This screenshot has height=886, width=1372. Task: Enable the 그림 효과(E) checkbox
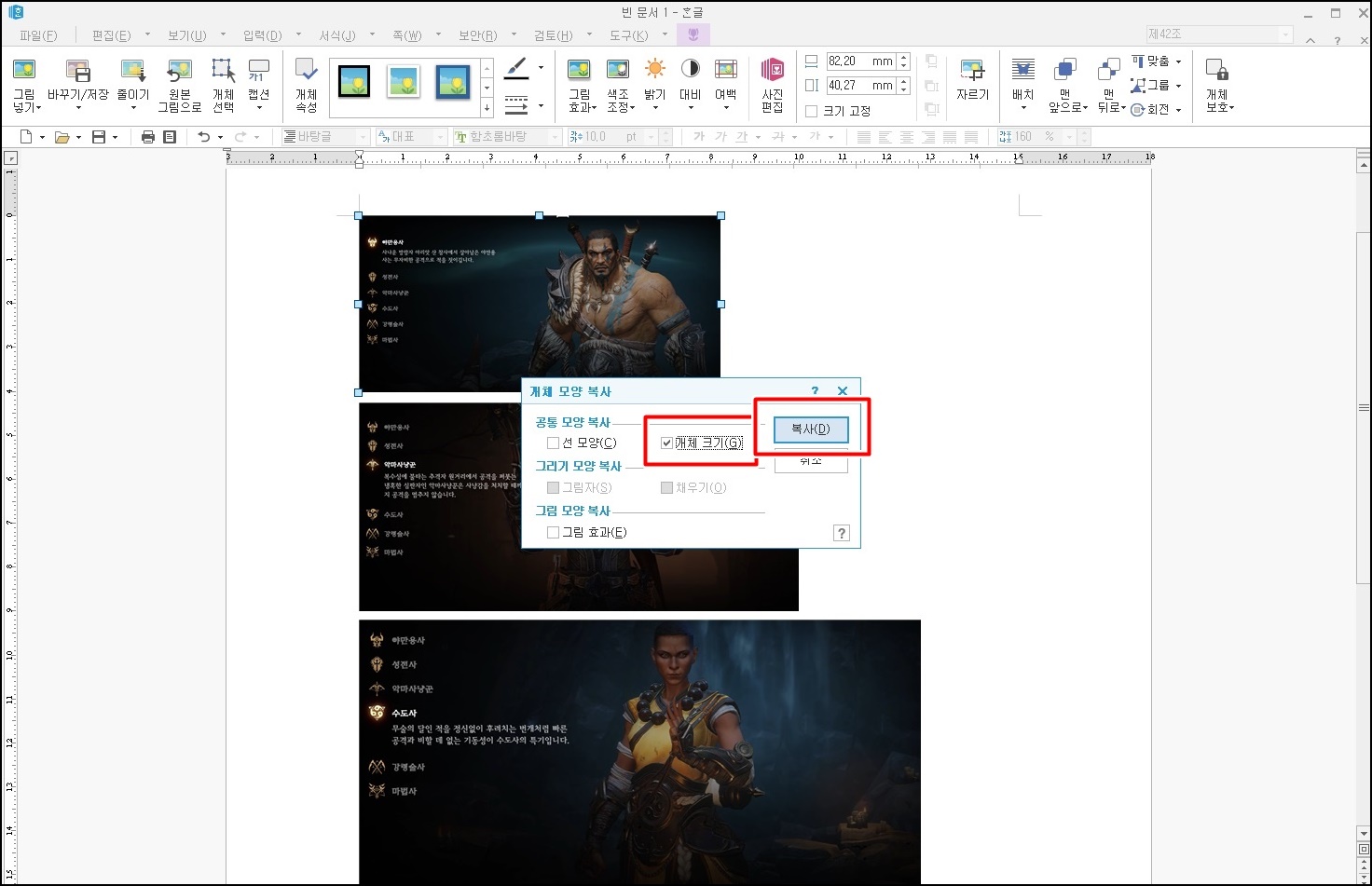[x=553, y=532]
